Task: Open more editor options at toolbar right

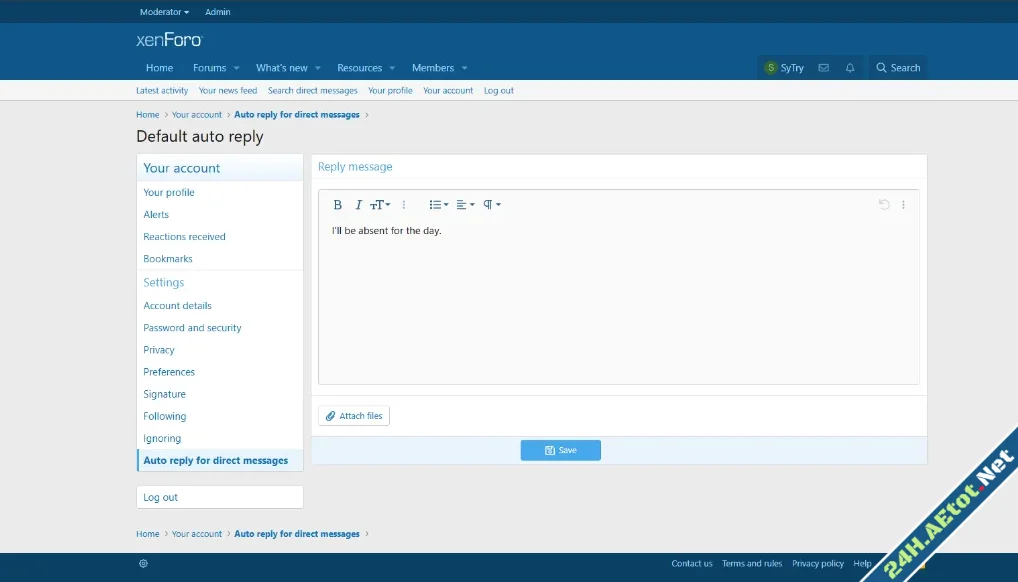Action: [x=903, y=205]
